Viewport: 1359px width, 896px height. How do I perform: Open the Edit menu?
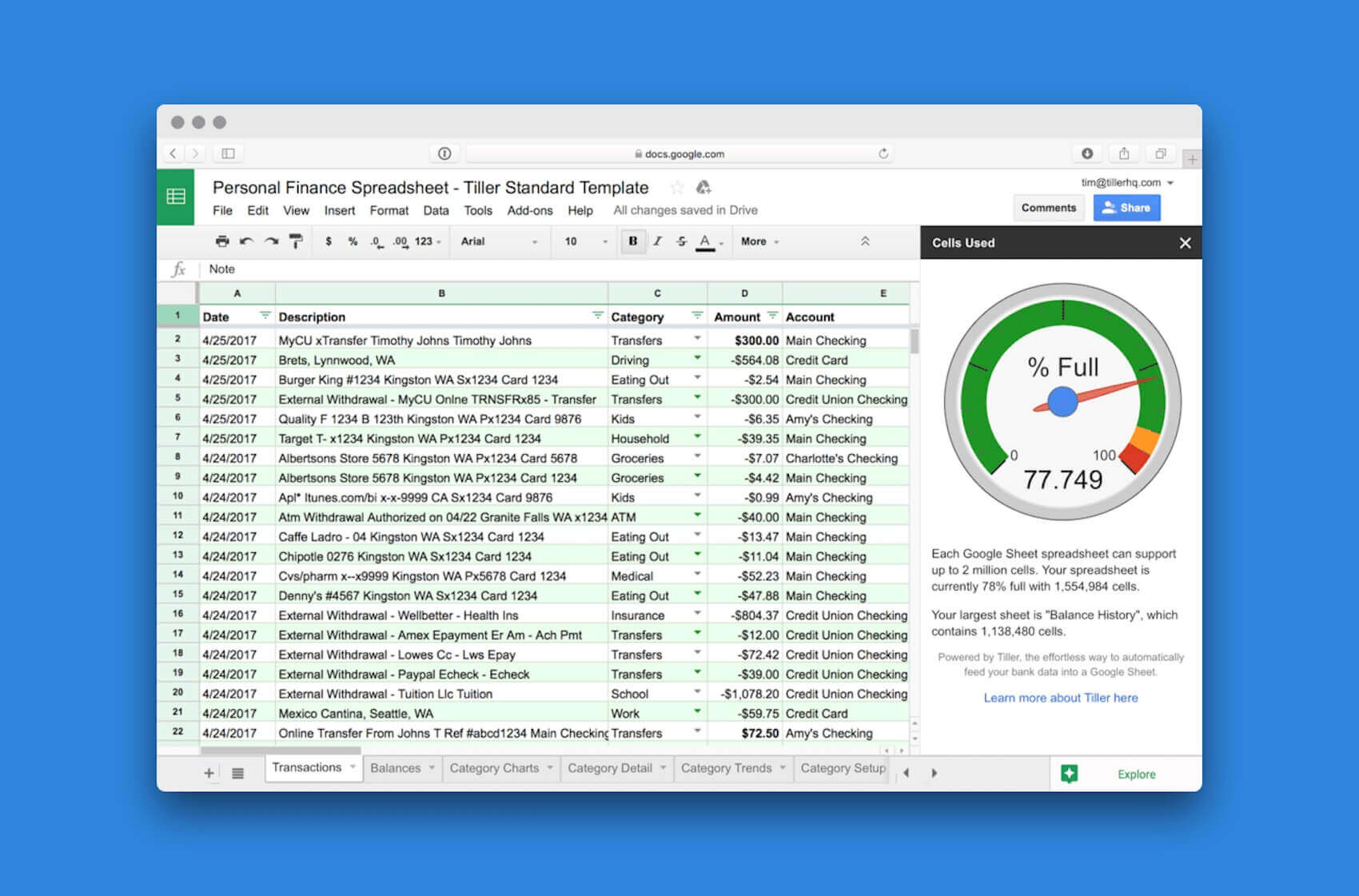pos(257,210)
